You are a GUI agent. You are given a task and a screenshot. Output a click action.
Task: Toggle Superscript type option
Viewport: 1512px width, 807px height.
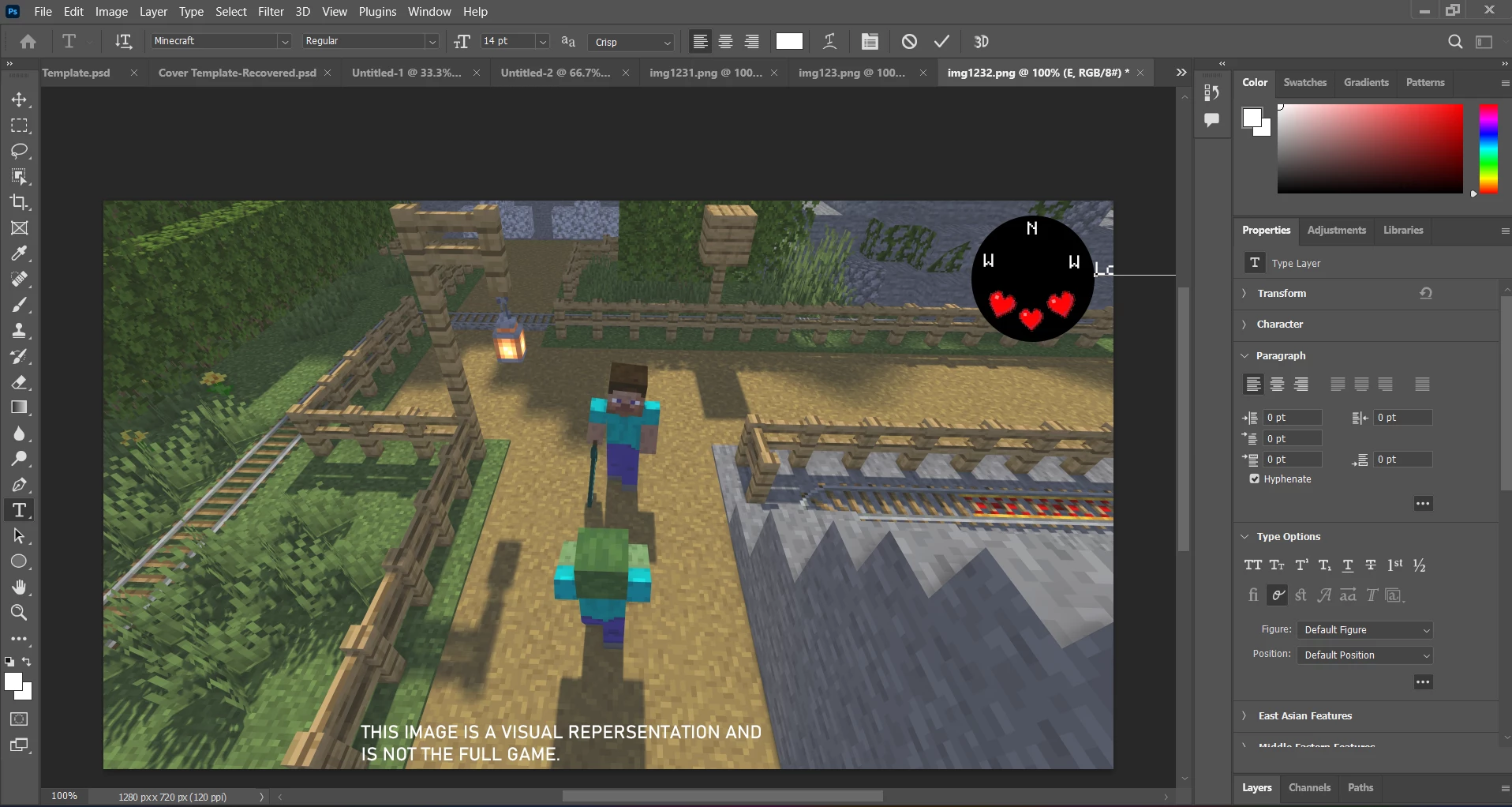[1302, 565]
